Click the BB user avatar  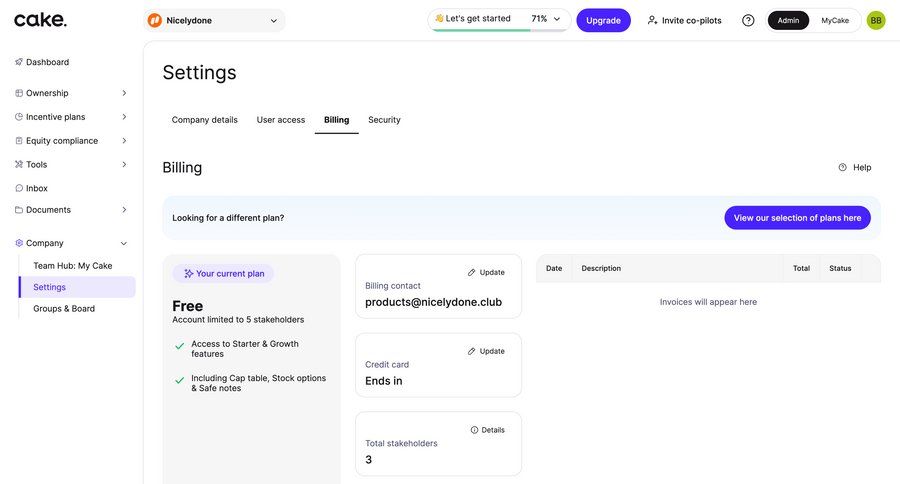(x=876, y=20)
